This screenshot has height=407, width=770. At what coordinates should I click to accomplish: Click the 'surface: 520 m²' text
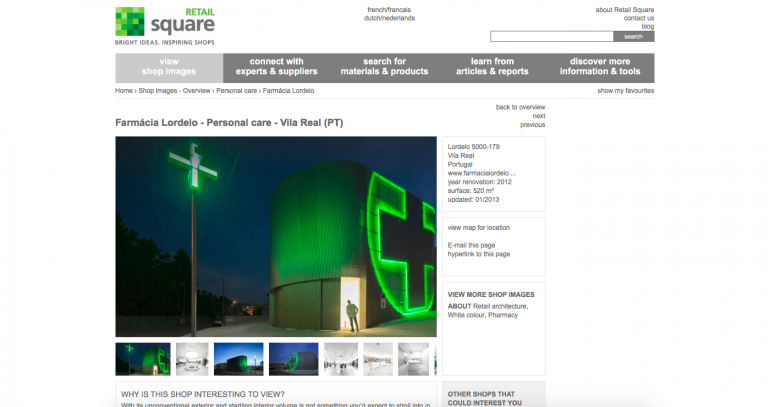(470, 191)
